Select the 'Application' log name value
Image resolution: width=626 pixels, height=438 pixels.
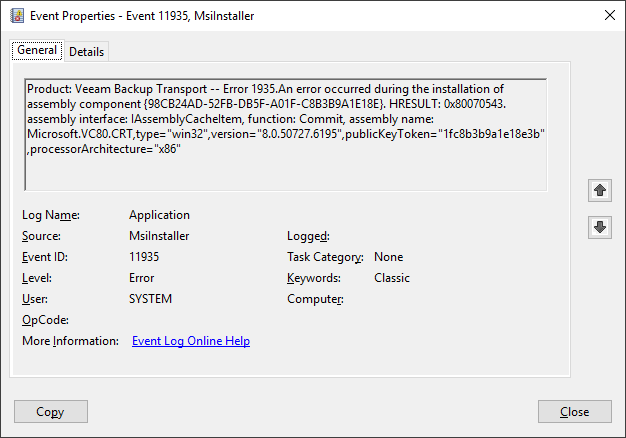[159, 215]
